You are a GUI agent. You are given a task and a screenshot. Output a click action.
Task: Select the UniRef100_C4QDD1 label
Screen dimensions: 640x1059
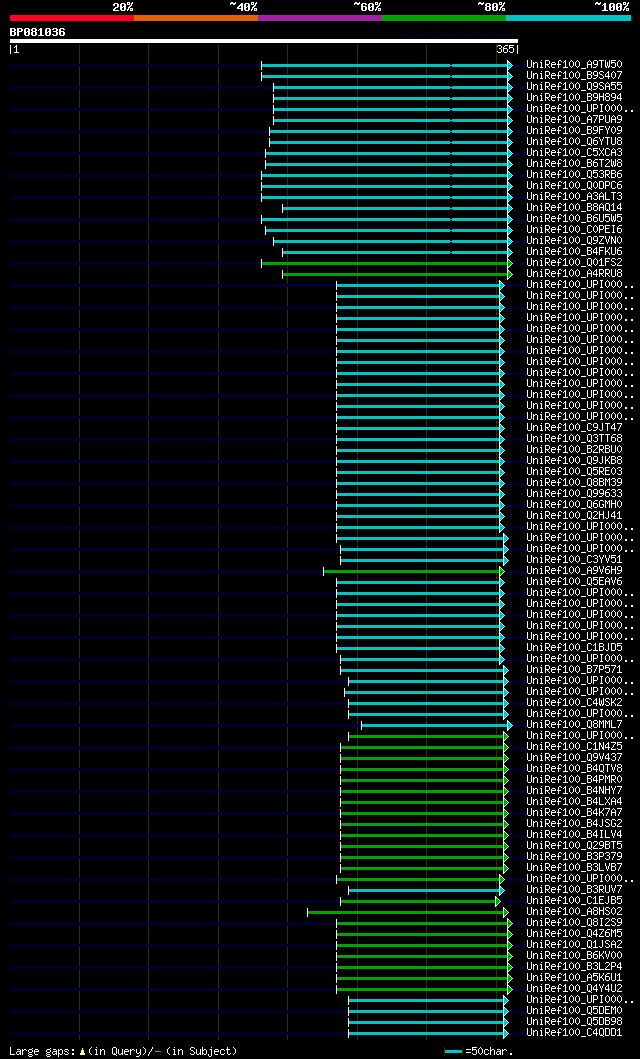point(575,1033)
